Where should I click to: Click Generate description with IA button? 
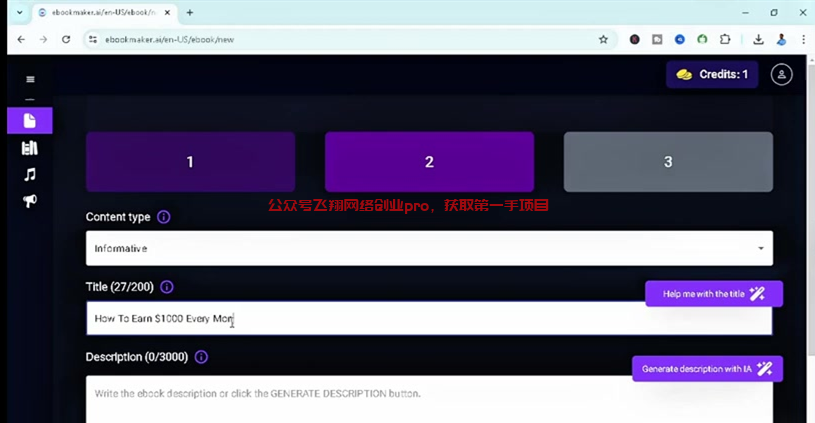[x=707, y=369]
